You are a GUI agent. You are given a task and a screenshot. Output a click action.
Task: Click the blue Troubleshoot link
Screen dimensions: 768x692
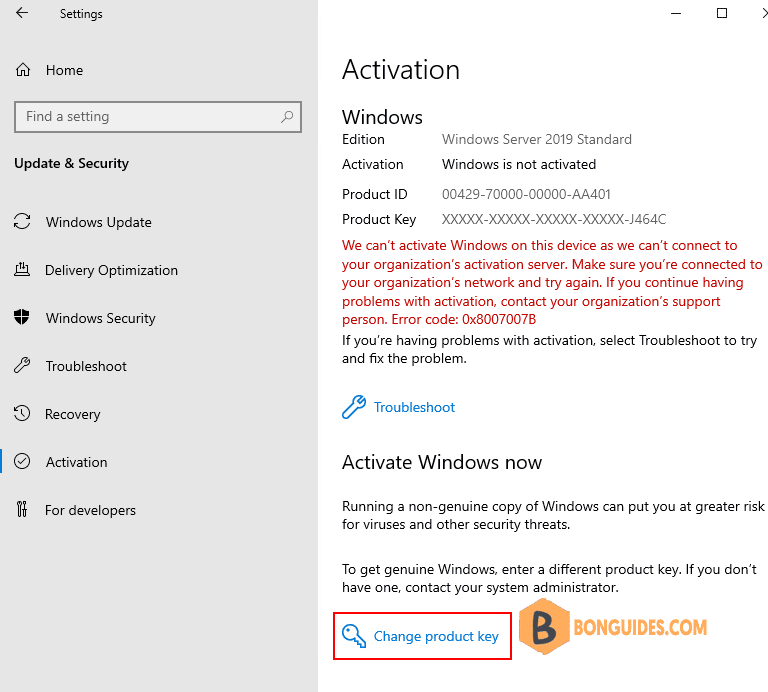point(414,407)
